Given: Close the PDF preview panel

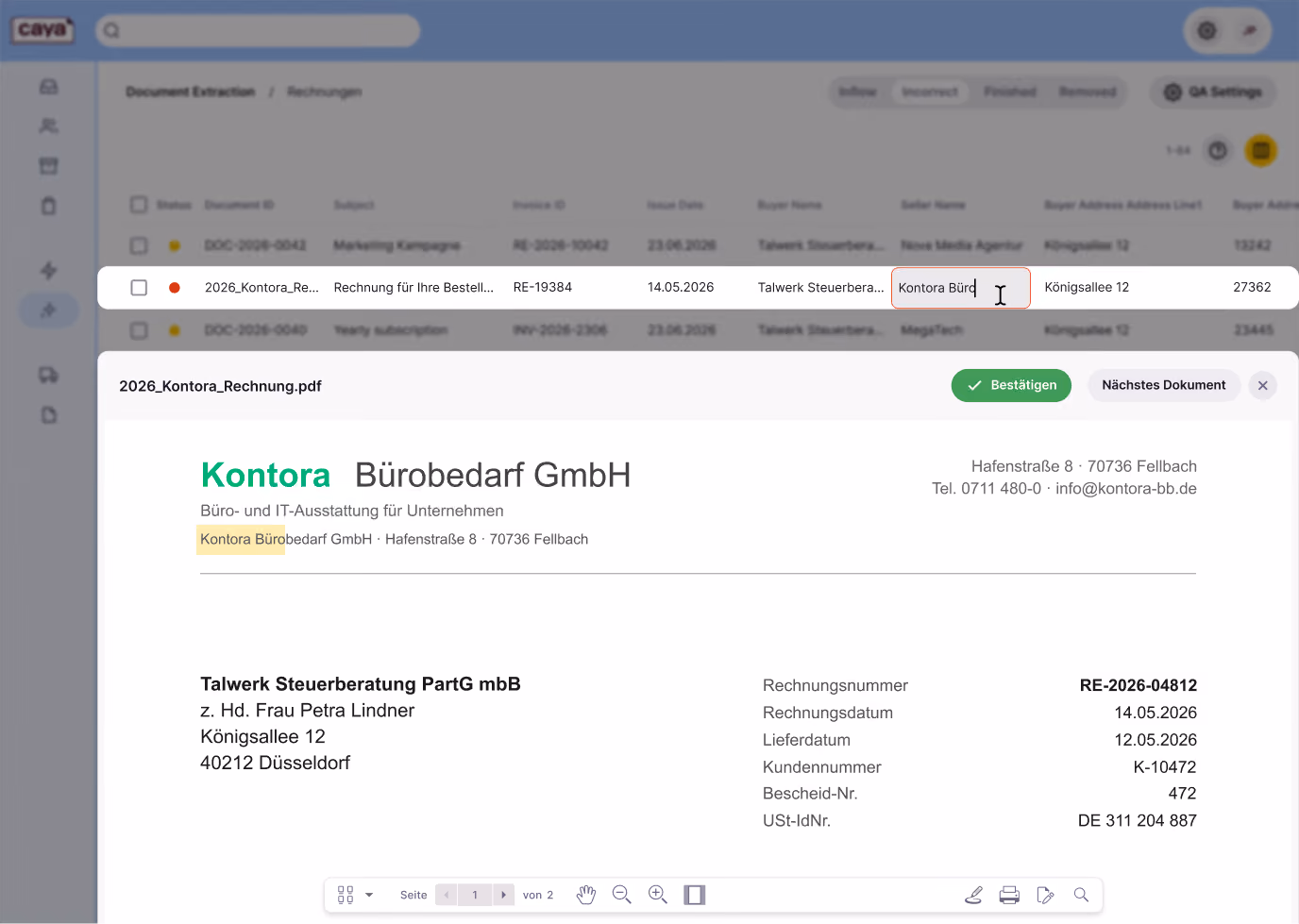Looking at the screenshot, I should (1262, 385).
